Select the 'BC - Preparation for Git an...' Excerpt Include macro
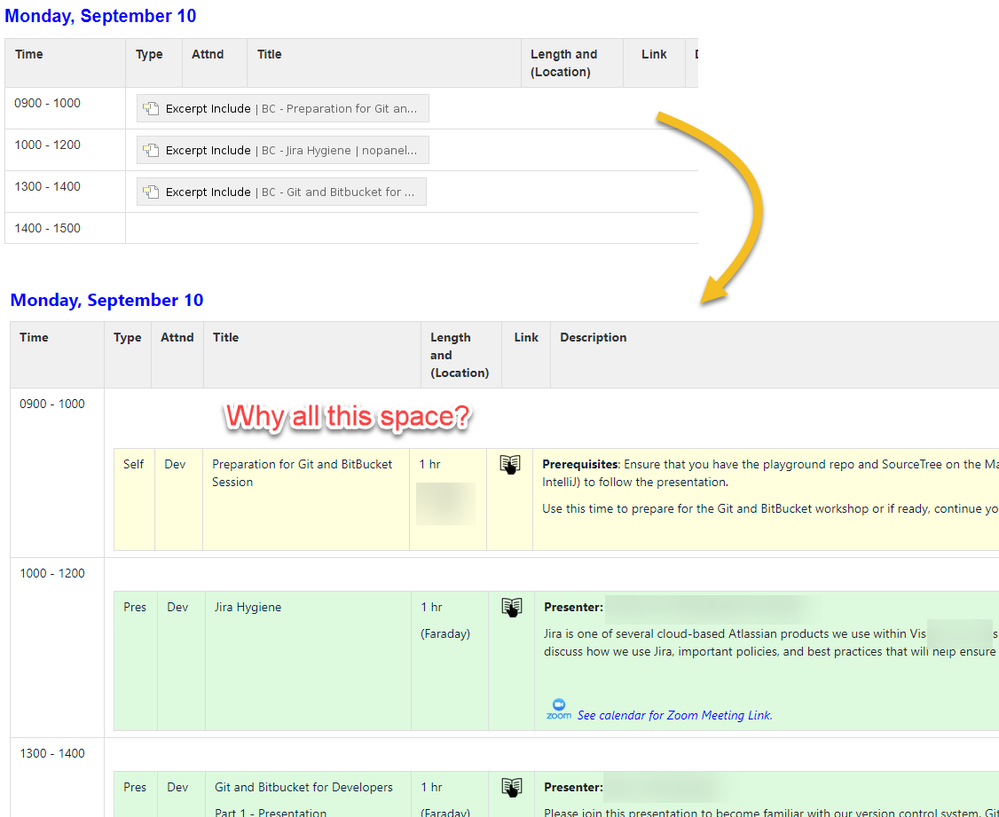This screenshot has width=999, height=817. (283, 108)
